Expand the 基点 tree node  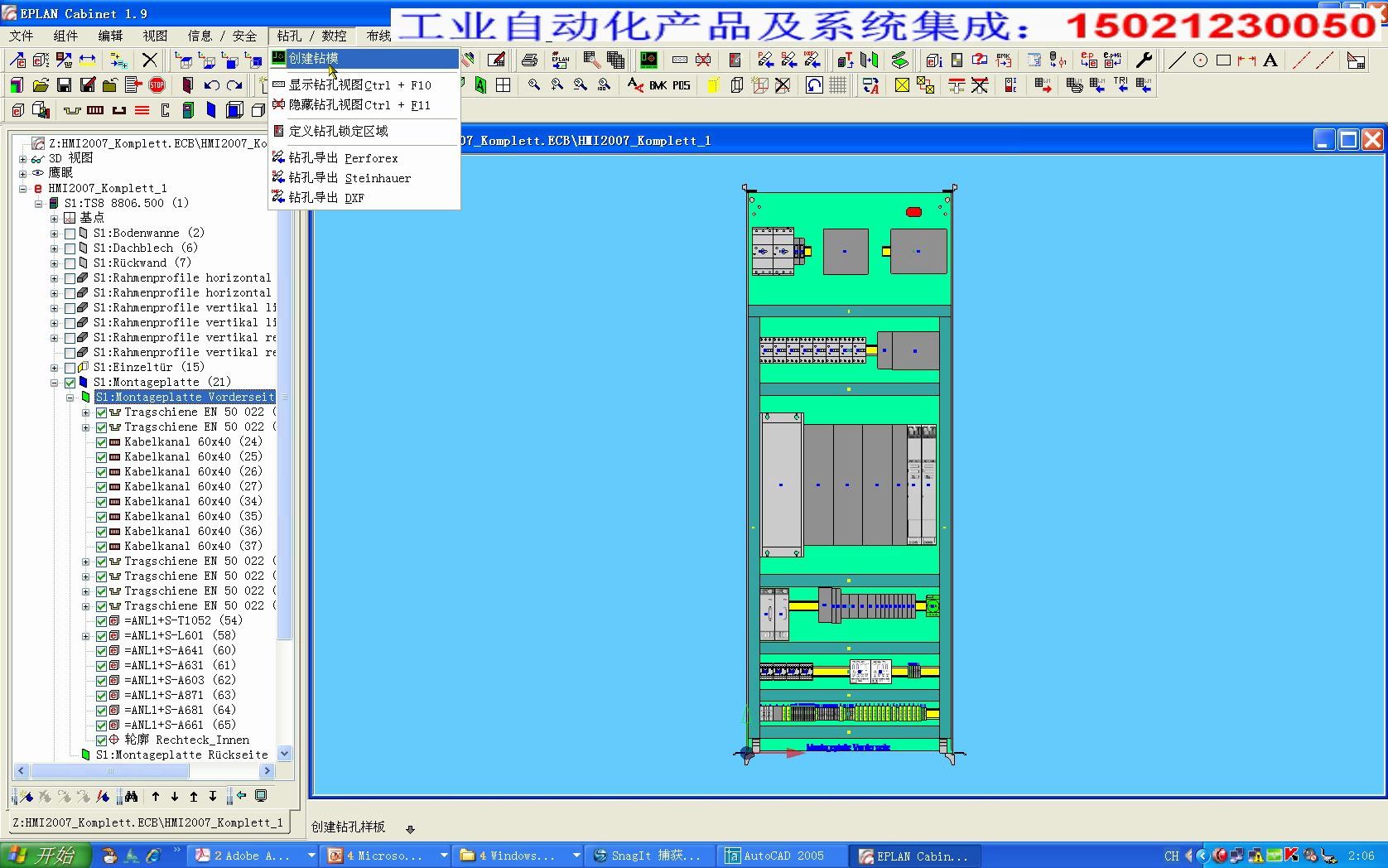tap(55, 219)
